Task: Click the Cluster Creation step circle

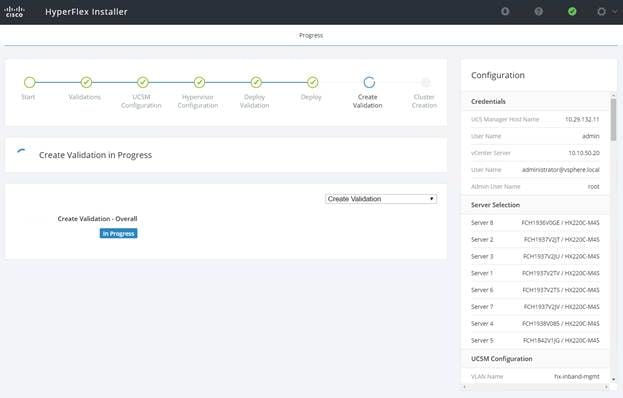Action: (426, 82)
